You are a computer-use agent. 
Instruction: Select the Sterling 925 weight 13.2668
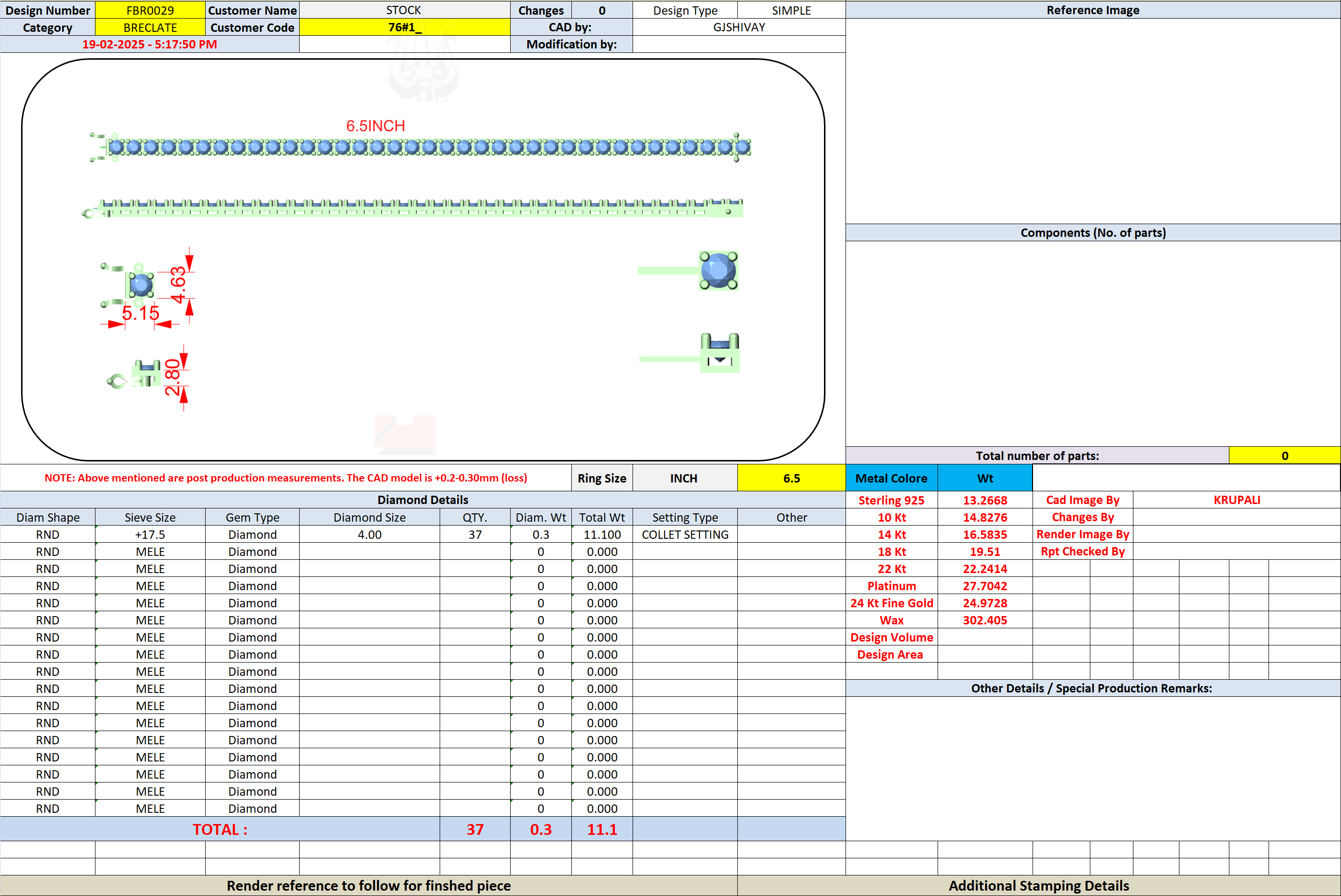tap(985, 500)
